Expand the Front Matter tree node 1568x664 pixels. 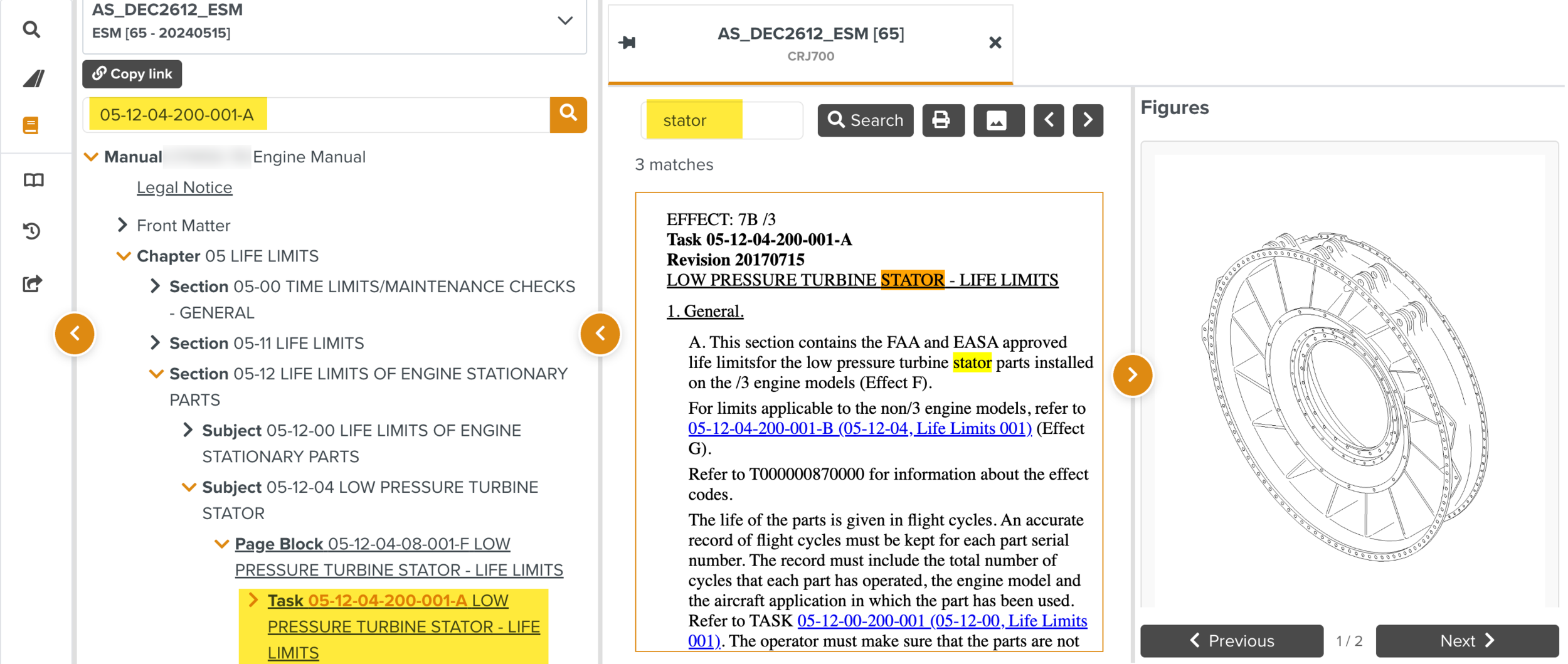123,225
